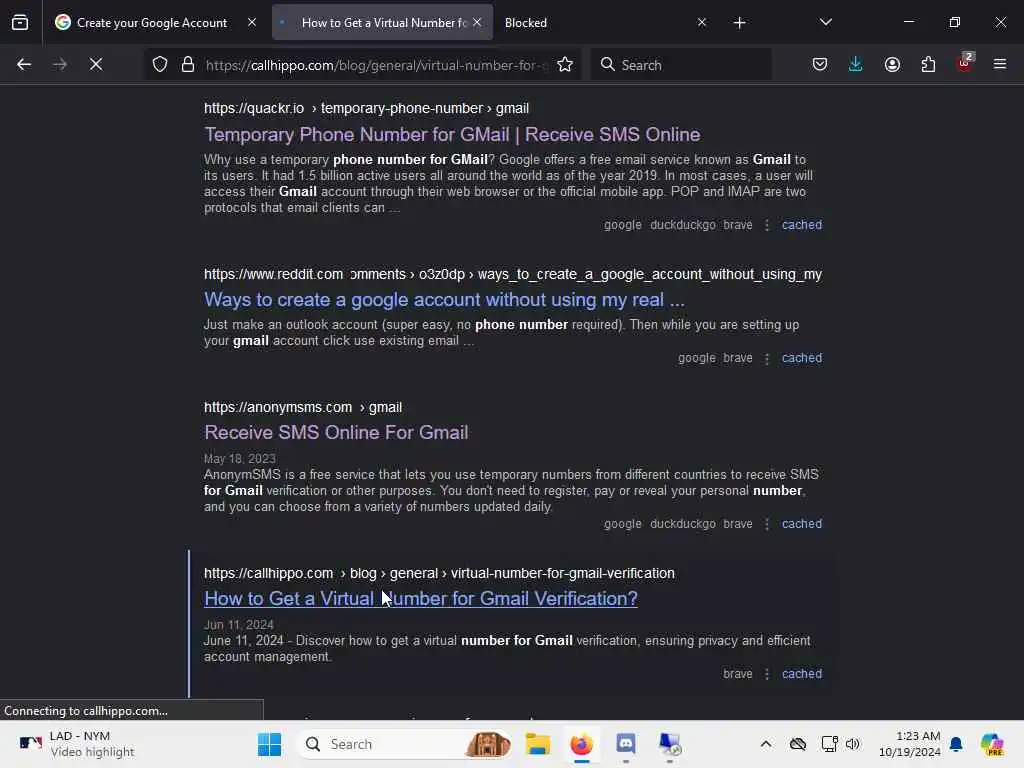Screen dimensions: 1024x768
Task: Close the Blocked tab
Action: pyautogui.click(x=702, y=23)
